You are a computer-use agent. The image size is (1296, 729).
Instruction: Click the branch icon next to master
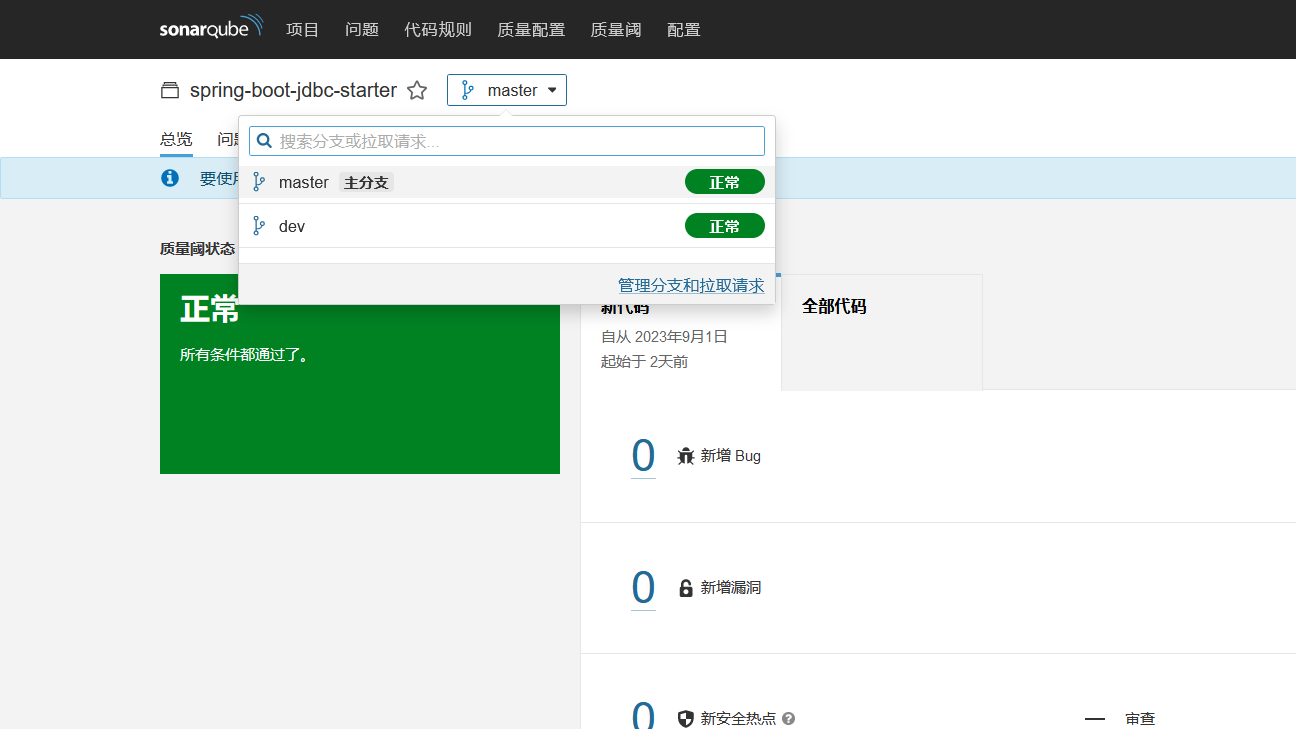tap(466, 90)
